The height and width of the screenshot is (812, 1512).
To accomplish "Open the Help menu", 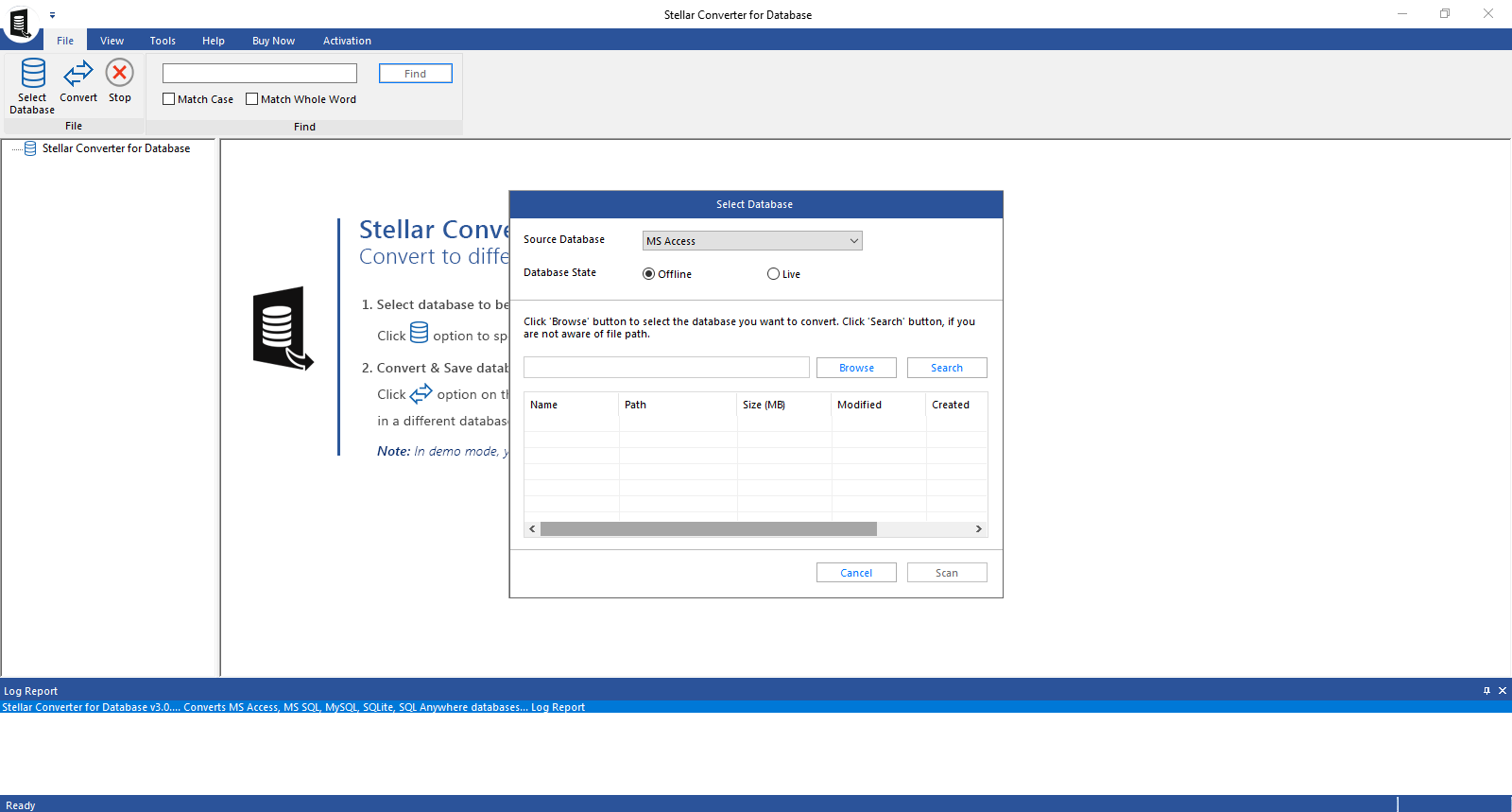I will (x=214, y=41).
